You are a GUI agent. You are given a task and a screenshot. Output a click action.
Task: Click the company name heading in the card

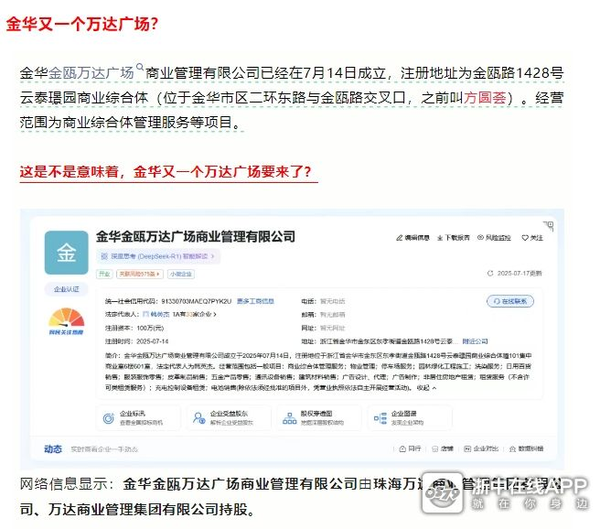tap(196, 237)
